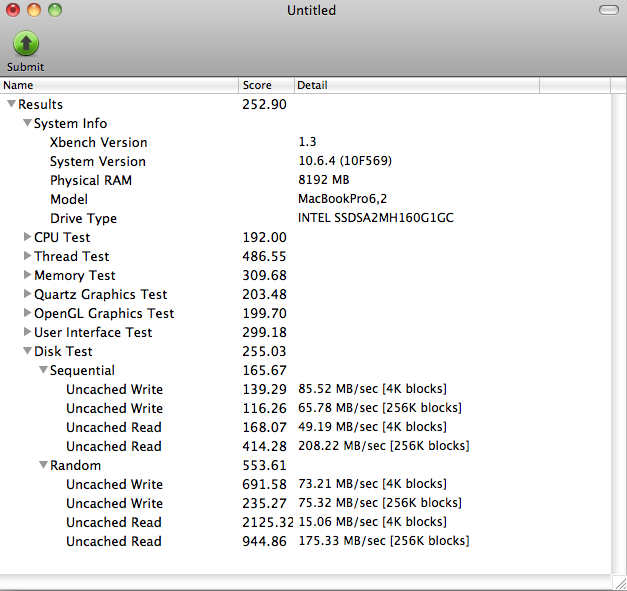Click the 15.06 MB/sec [4K blocks] detail
The image size is (627, 591).
point(372,521)
